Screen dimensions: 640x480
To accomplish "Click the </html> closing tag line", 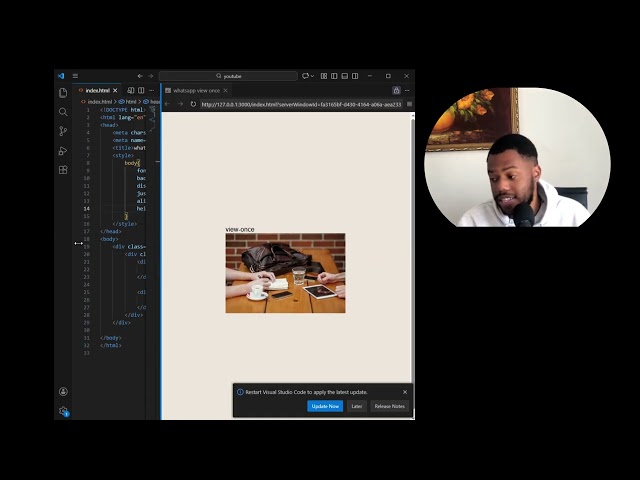I will 111,345.
